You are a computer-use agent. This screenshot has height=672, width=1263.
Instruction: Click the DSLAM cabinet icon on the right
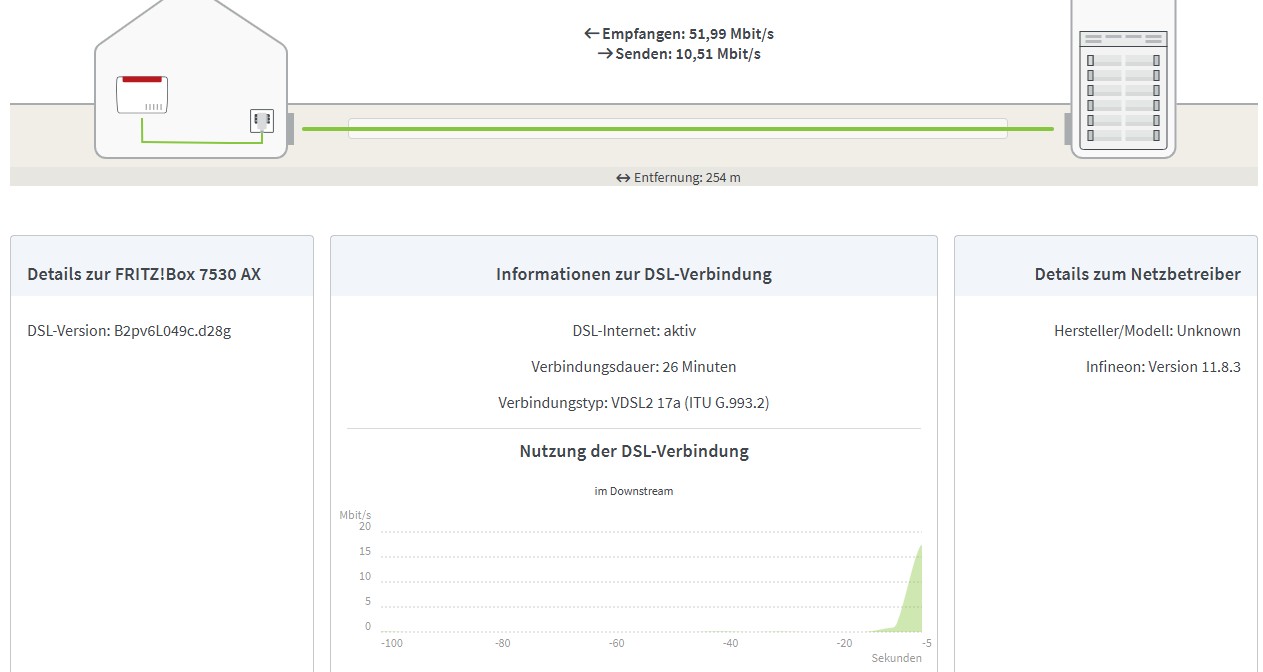pos(1122,88)
